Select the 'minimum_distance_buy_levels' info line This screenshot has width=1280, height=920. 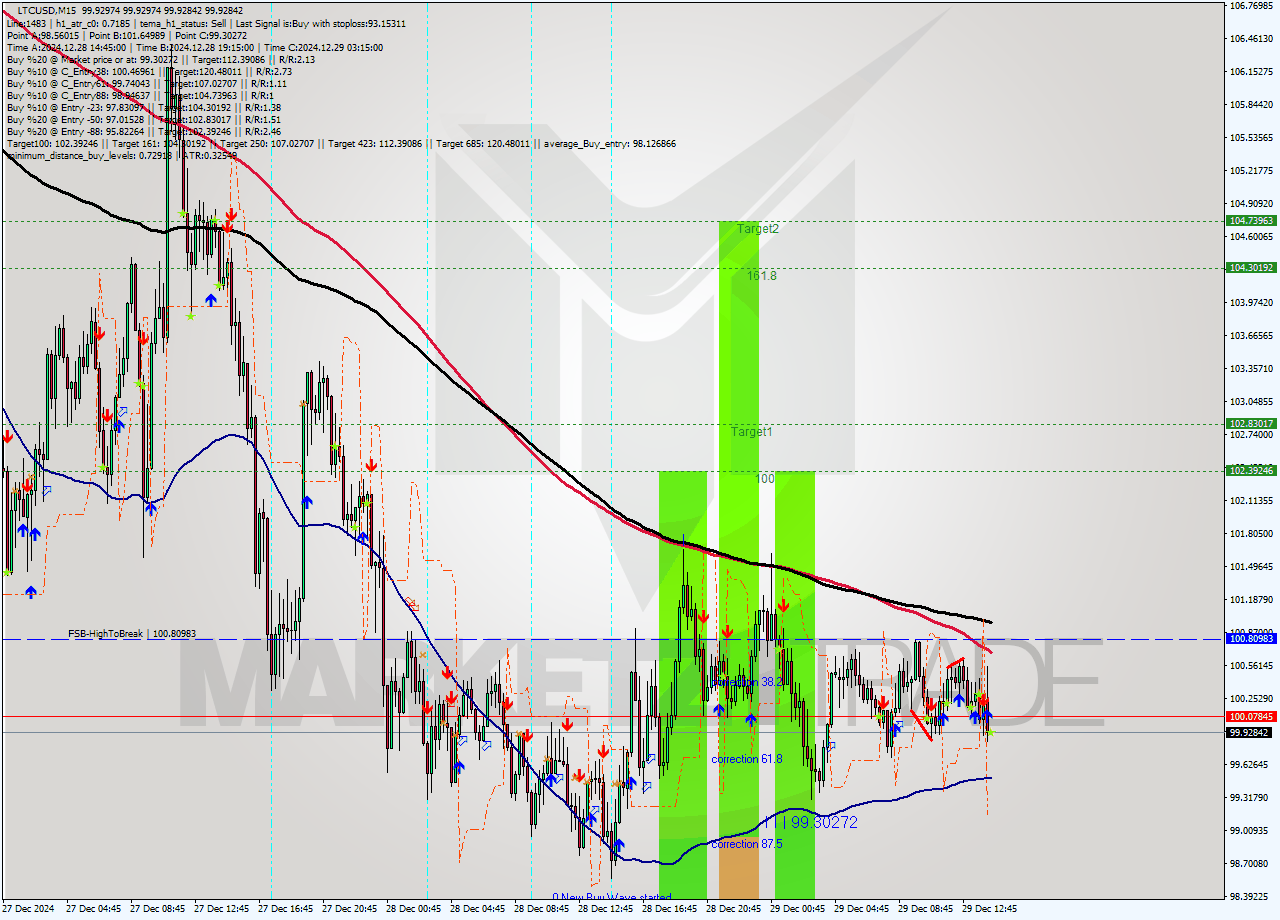pyautogui.click(x=121, y=156)
